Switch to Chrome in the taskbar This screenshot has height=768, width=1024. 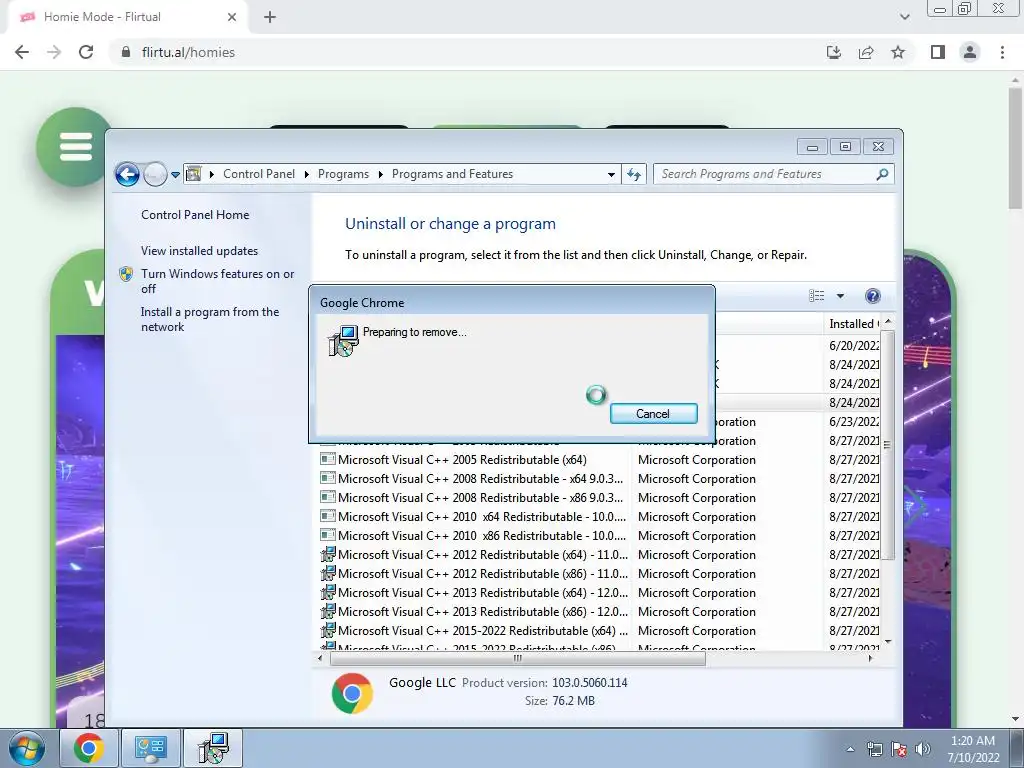point(89,748)
